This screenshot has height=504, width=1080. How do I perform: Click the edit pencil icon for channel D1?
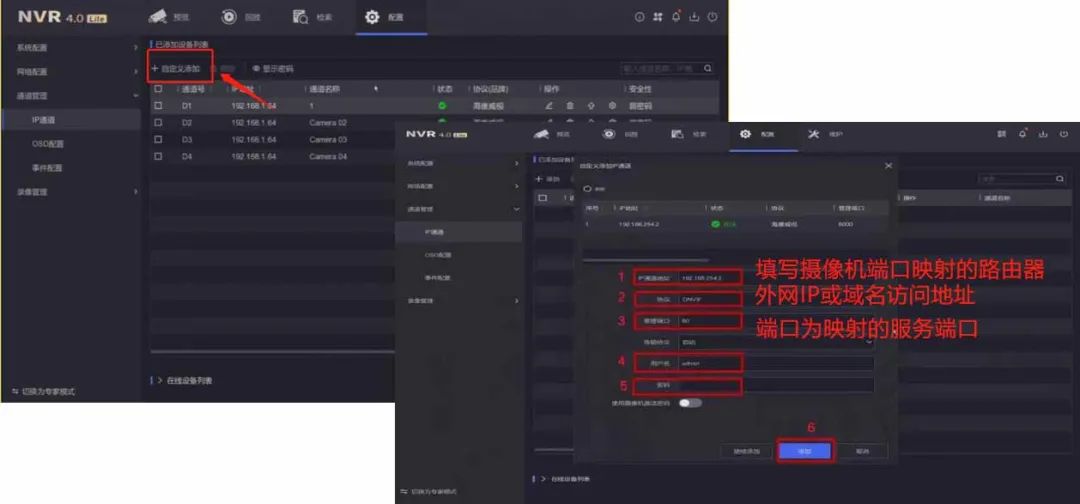pyautogui.click(x=549, y=105)
